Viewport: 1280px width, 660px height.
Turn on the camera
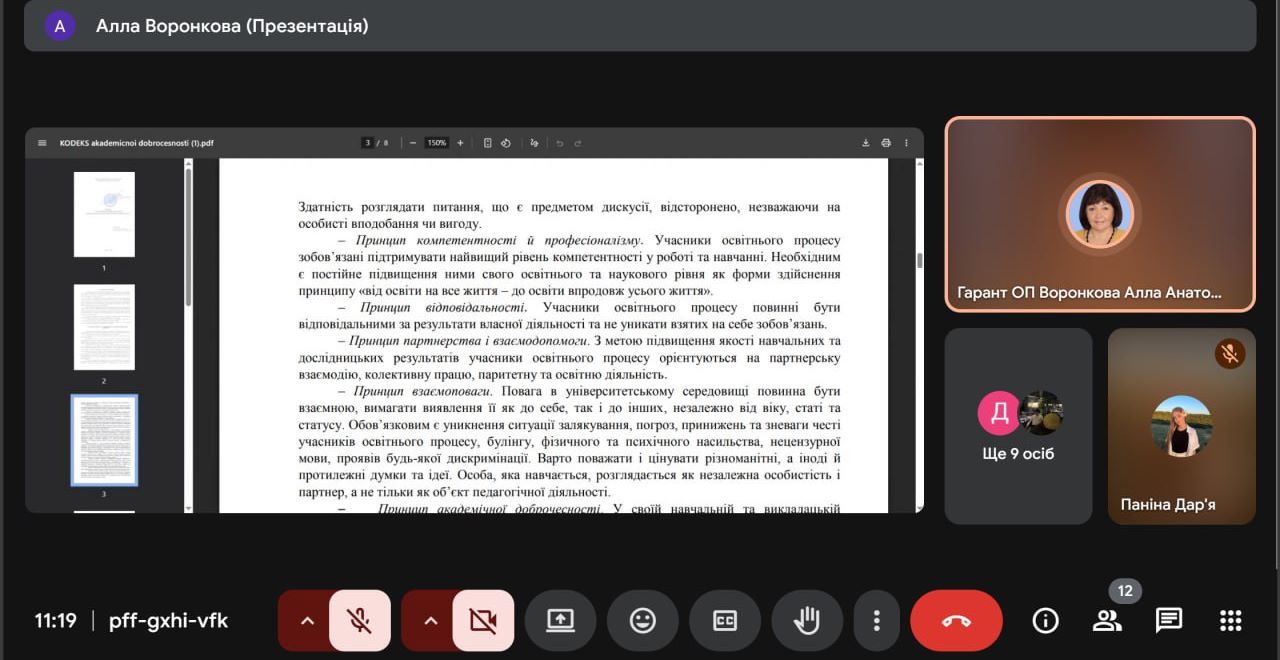pyautogui.click(x=483, y=621)
